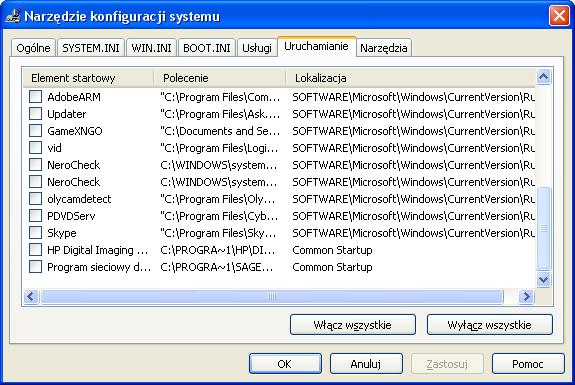Click Common Startup in HP Digital Imaging row
Screen dimensions: 575x385
(x=332, y=250)
